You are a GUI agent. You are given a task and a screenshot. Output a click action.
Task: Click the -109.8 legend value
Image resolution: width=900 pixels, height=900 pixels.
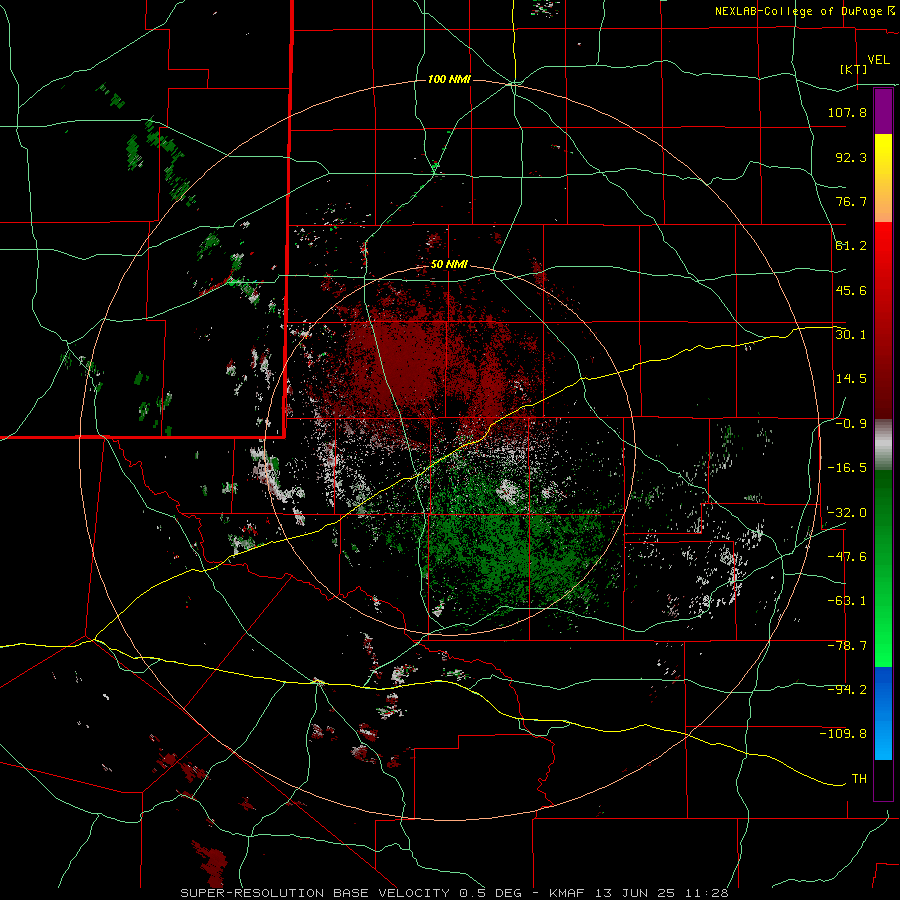(x=843, y=734)
